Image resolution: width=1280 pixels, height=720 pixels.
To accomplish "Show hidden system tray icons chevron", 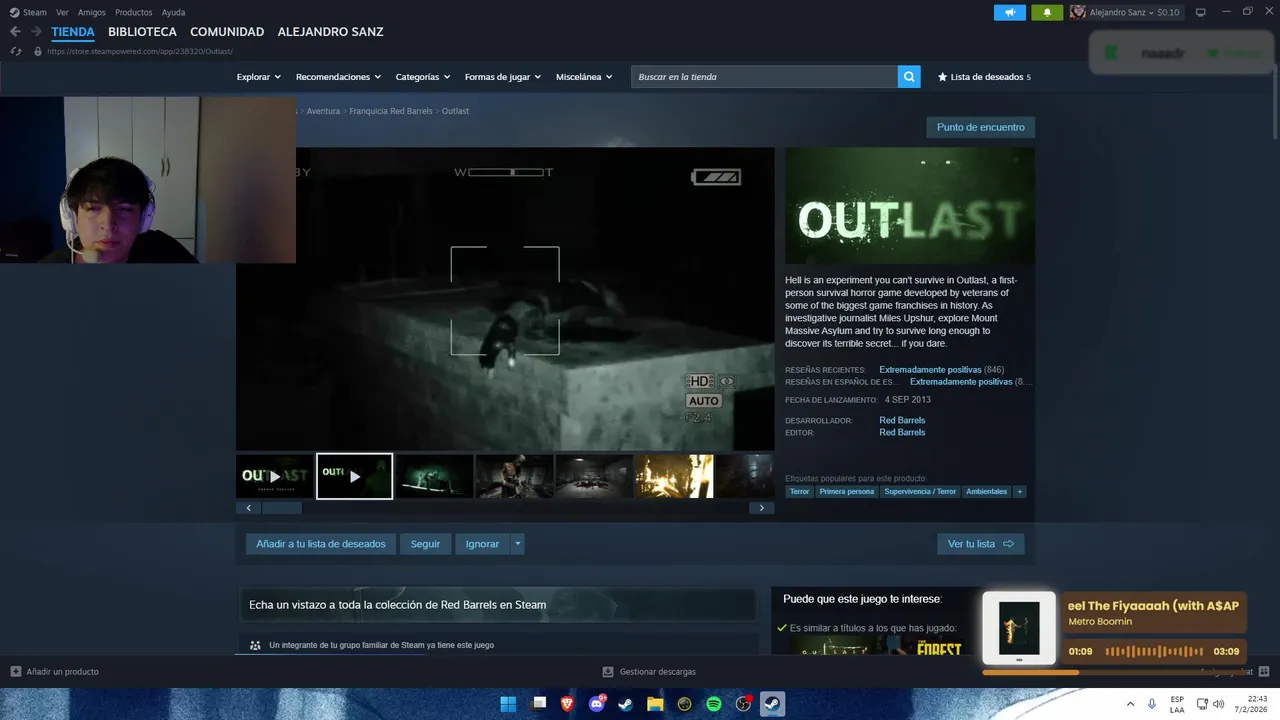I will 1130,704.
